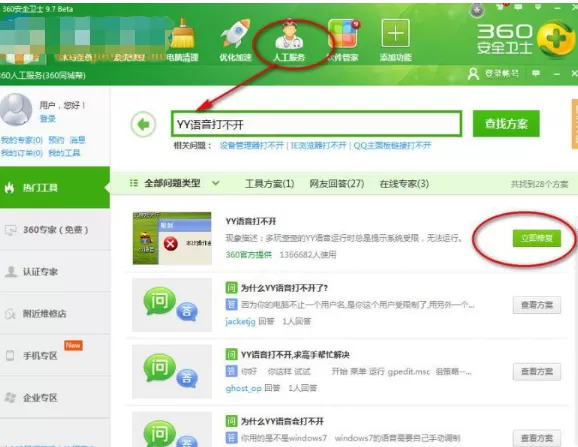The height and width of the screenshot is (447, 578).
Task: Open the YY语音打不开,求高手帮忙解决 question title
Action: 295,355
